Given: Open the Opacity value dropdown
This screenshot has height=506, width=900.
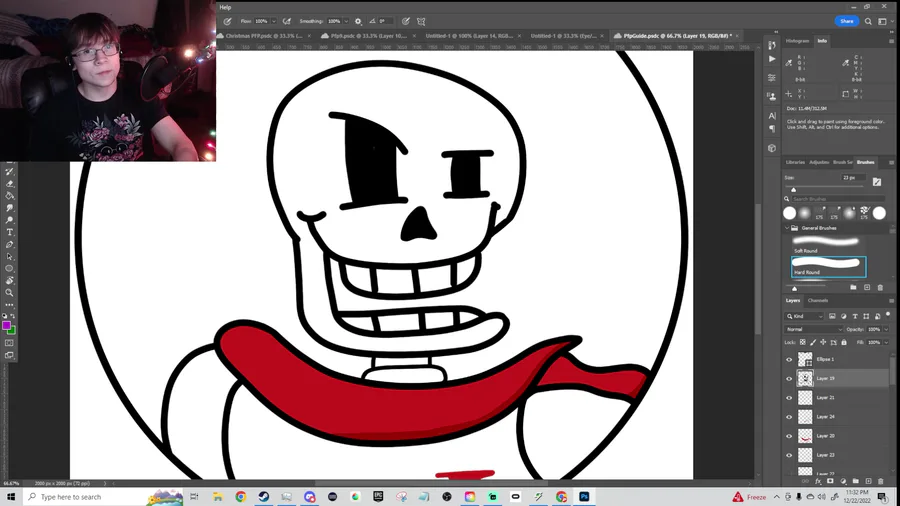Looking at the screenshot, I should (x=886, y=329).
